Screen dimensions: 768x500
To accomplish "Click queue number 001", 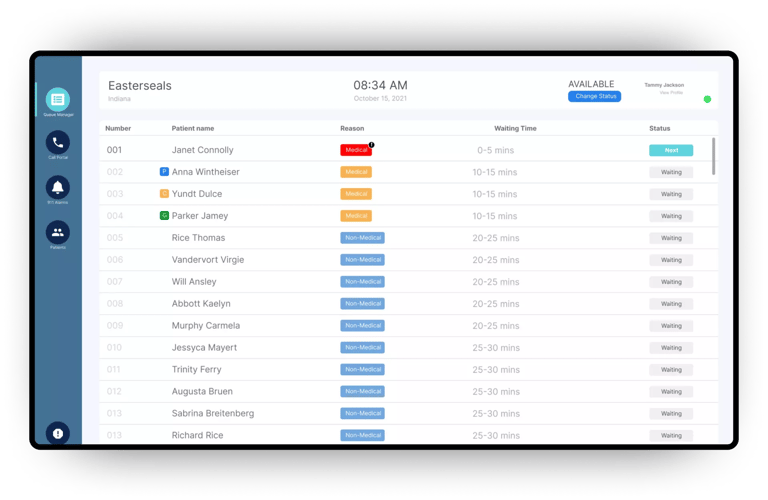I will 114,150.
